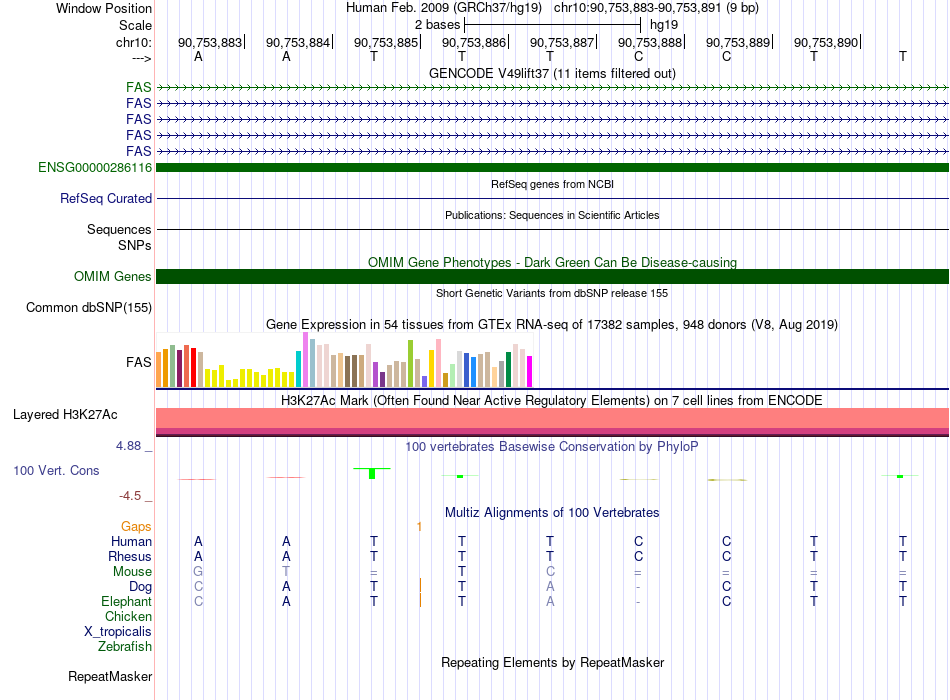Open the GTEx FAS expression bar chart

pos(344,360)
